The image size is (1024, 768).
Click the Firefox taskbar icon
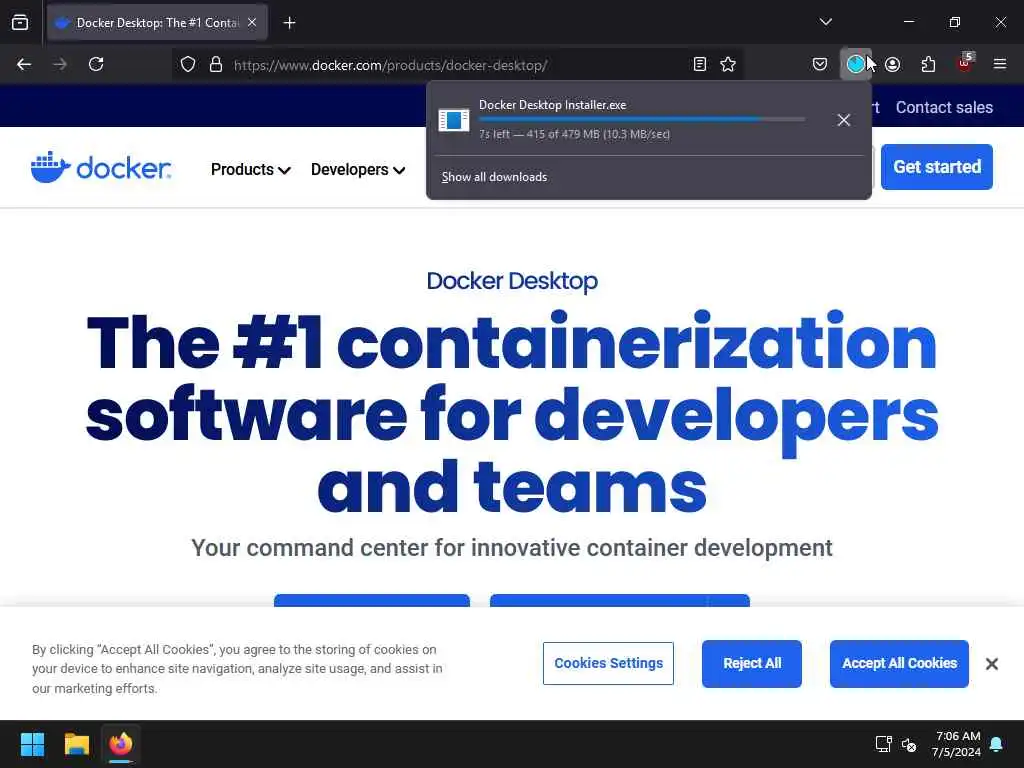tap(121, 744)
